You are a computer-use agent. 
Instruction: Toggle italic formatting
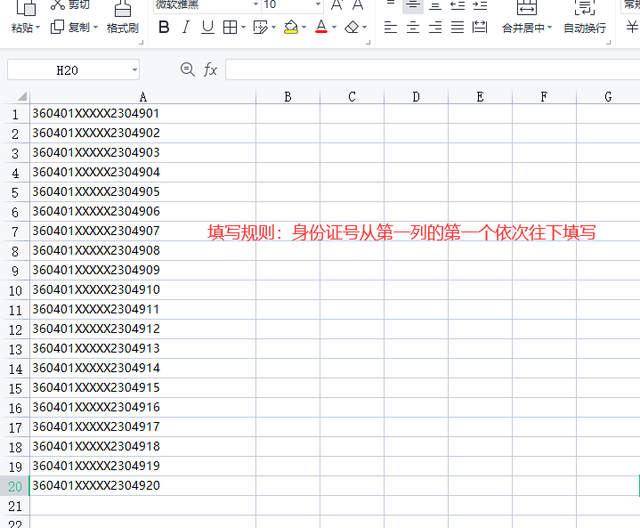186,27
